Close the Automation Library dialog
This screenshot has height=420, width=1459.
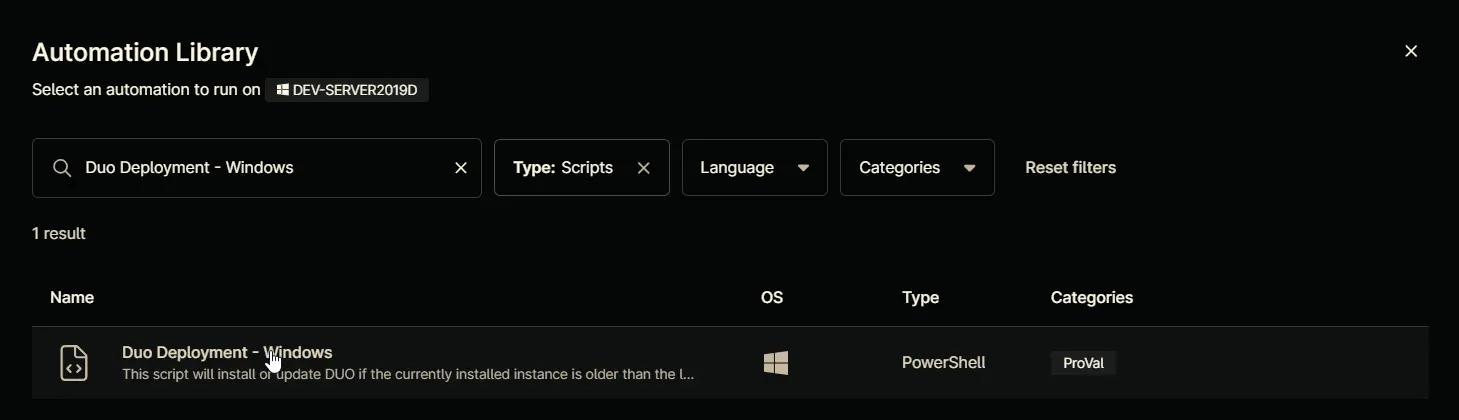coord(1411,51)
